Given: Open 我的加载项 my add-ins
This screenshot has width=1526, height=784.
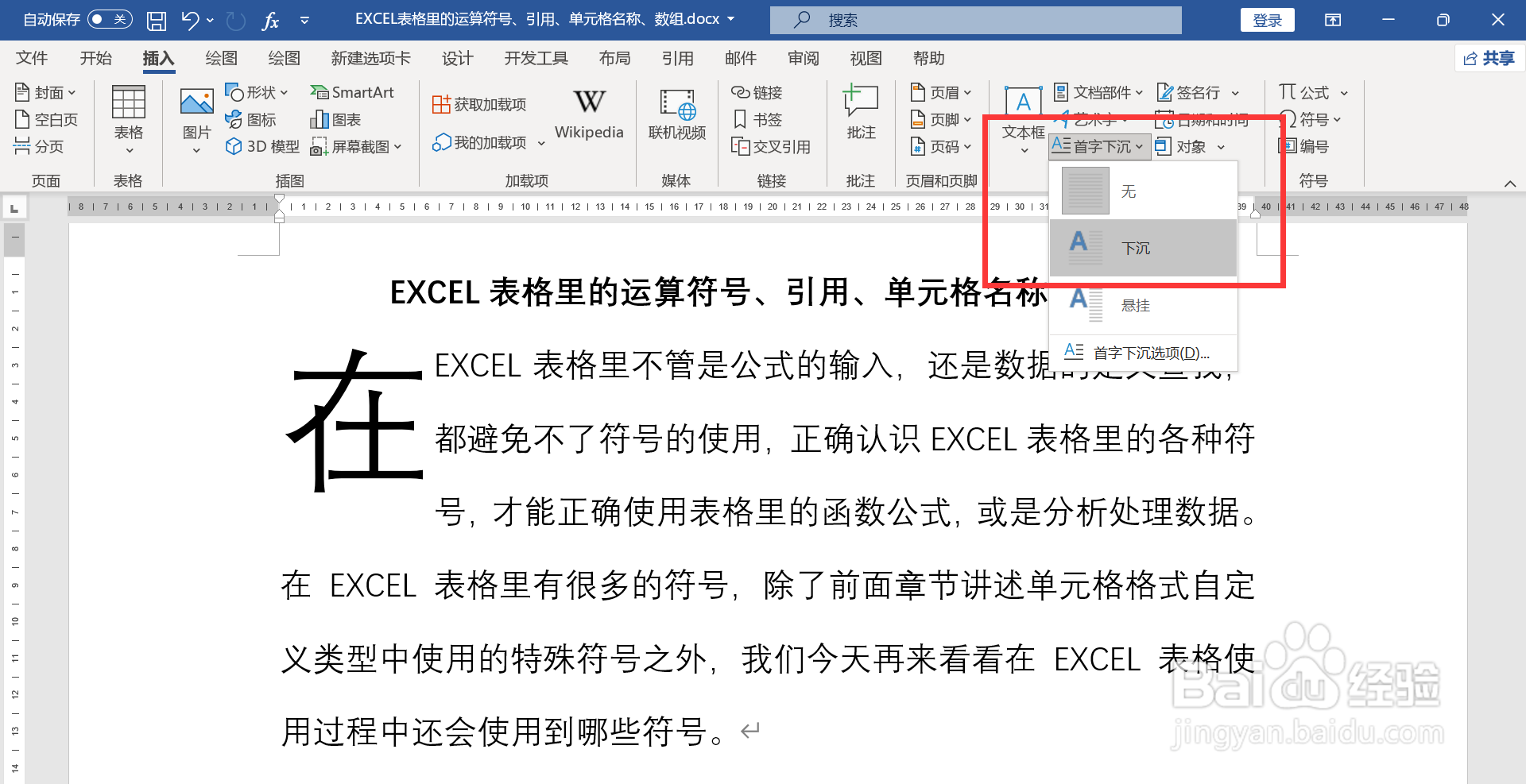Looking at the screenshot, I should tap(488, 142).
